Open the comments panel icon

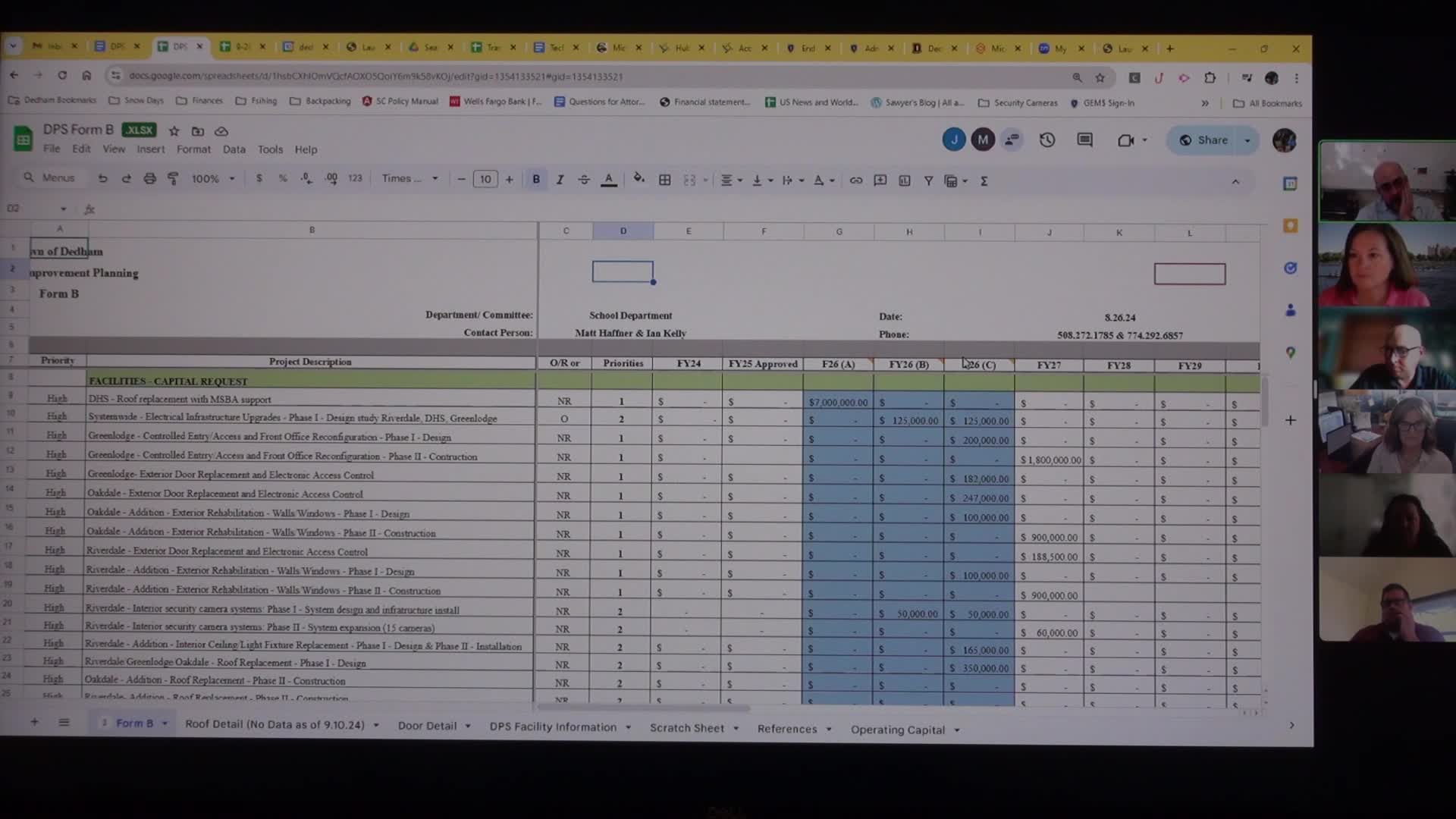(x=1084, y=140)
